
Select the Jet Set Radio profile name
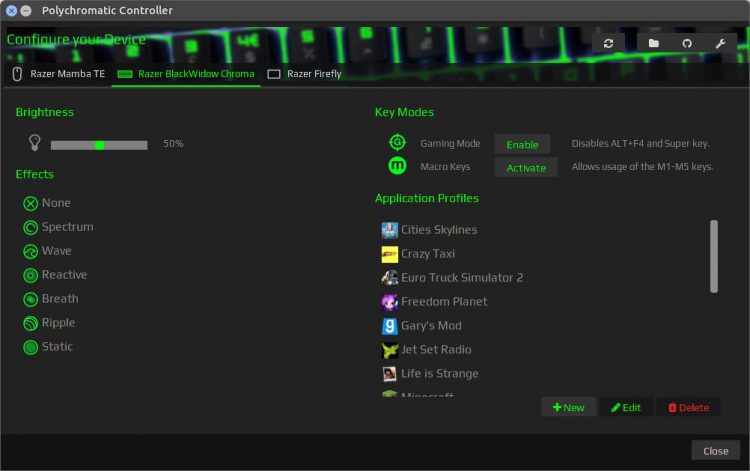click(436, 350)
